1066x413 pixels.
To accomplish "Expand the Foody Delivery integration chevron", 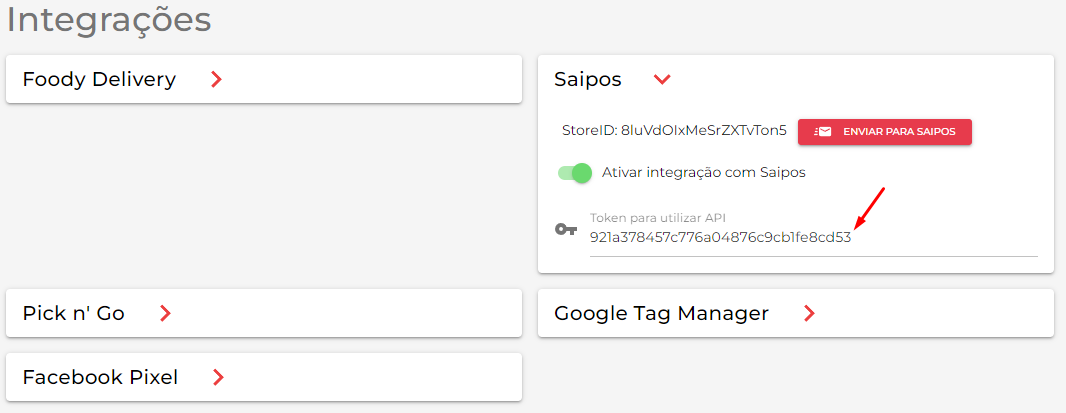I will (216, 80).
